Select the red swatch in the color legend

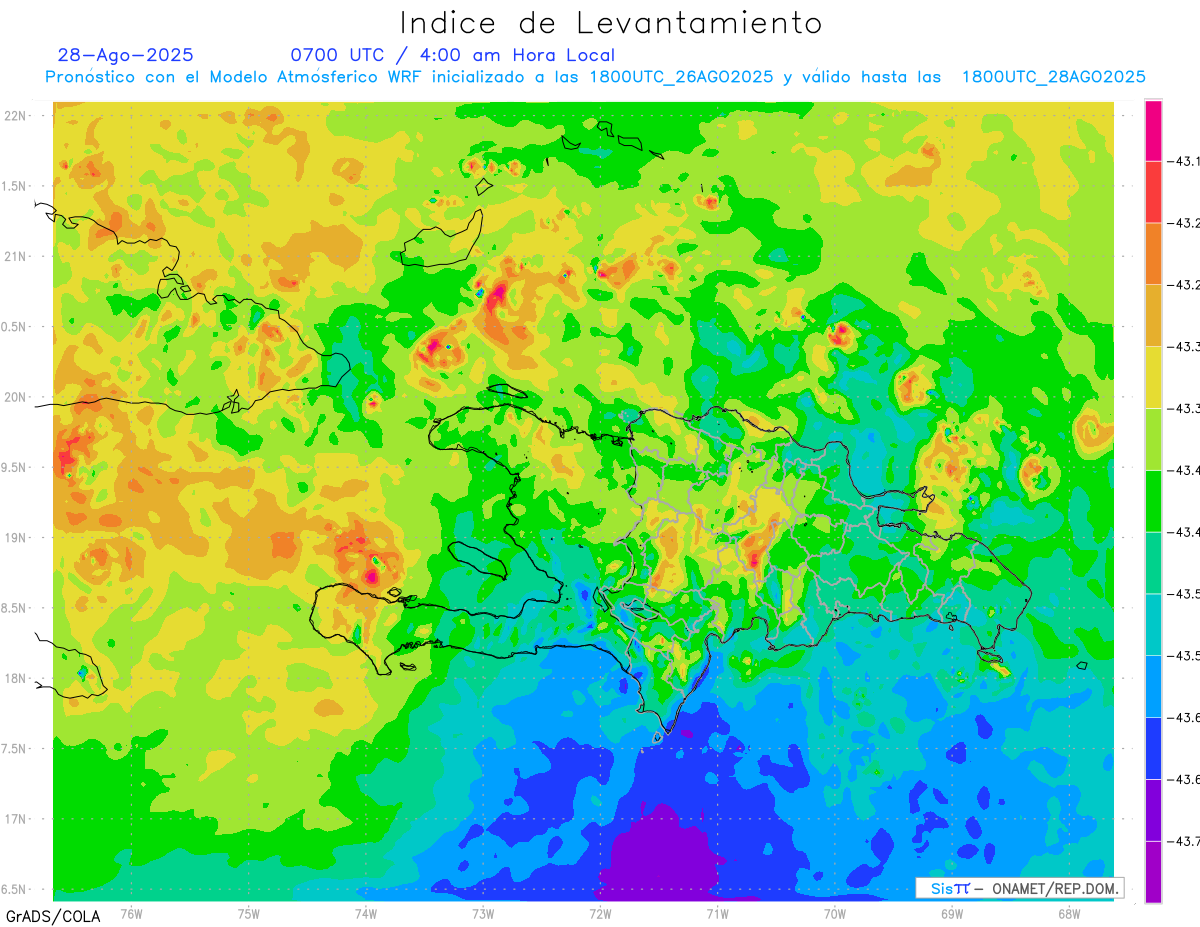pyautogui.click(x=1153, y=191)
